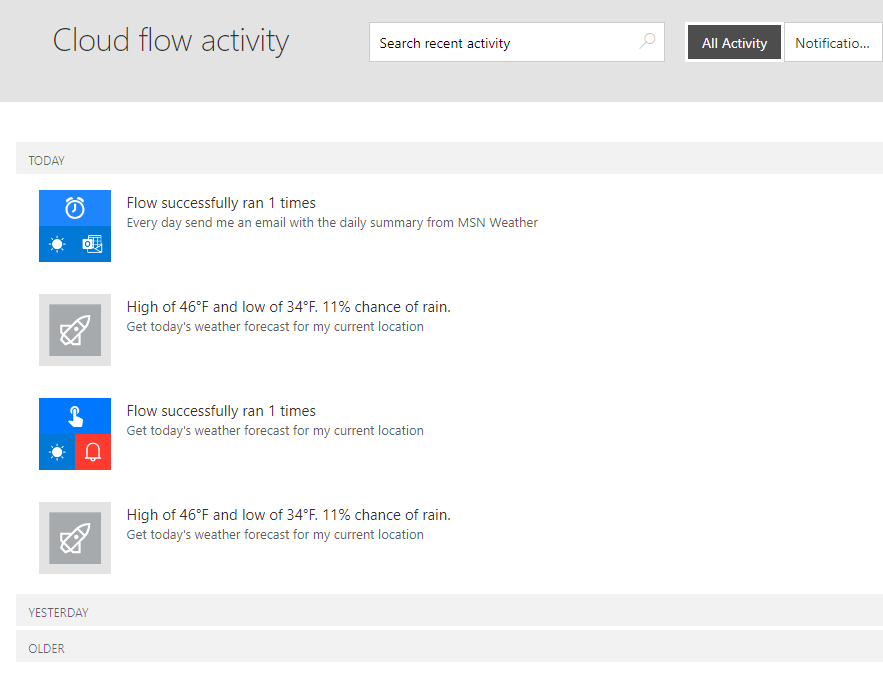The width and height of the screenshot is (883, 676).
Task: Click the MSN Weather sun icon
Action: [x=56, y=244]
